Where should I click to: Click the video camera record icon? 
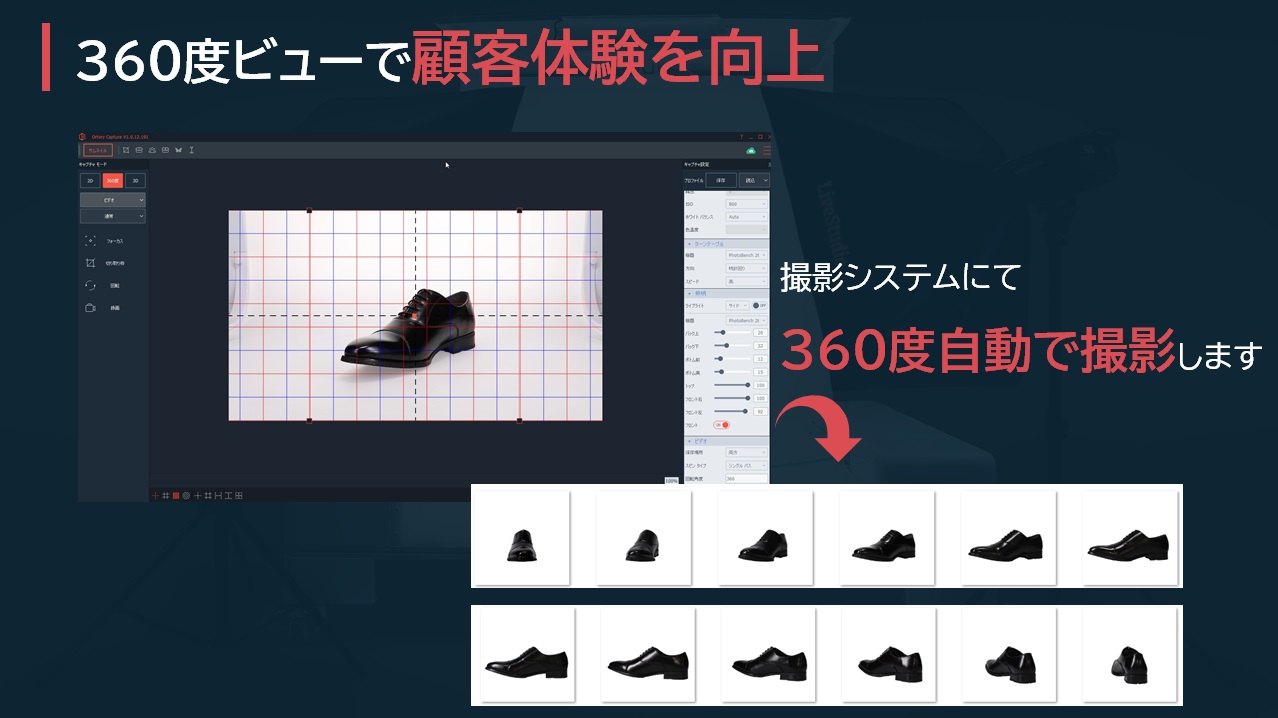pos(90,308)
